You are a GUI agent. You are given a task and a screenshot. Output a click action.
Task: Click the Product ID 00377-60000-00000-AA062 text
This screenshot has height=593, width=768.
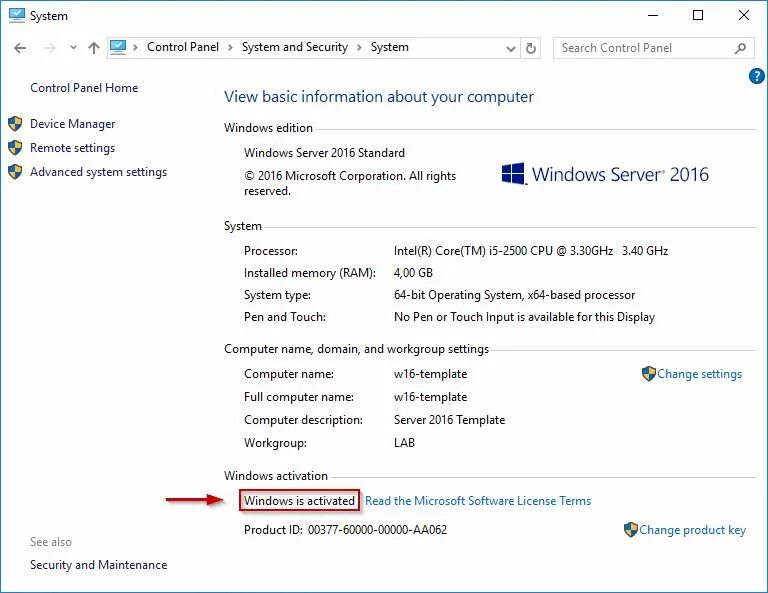click(x=345, y=530)
